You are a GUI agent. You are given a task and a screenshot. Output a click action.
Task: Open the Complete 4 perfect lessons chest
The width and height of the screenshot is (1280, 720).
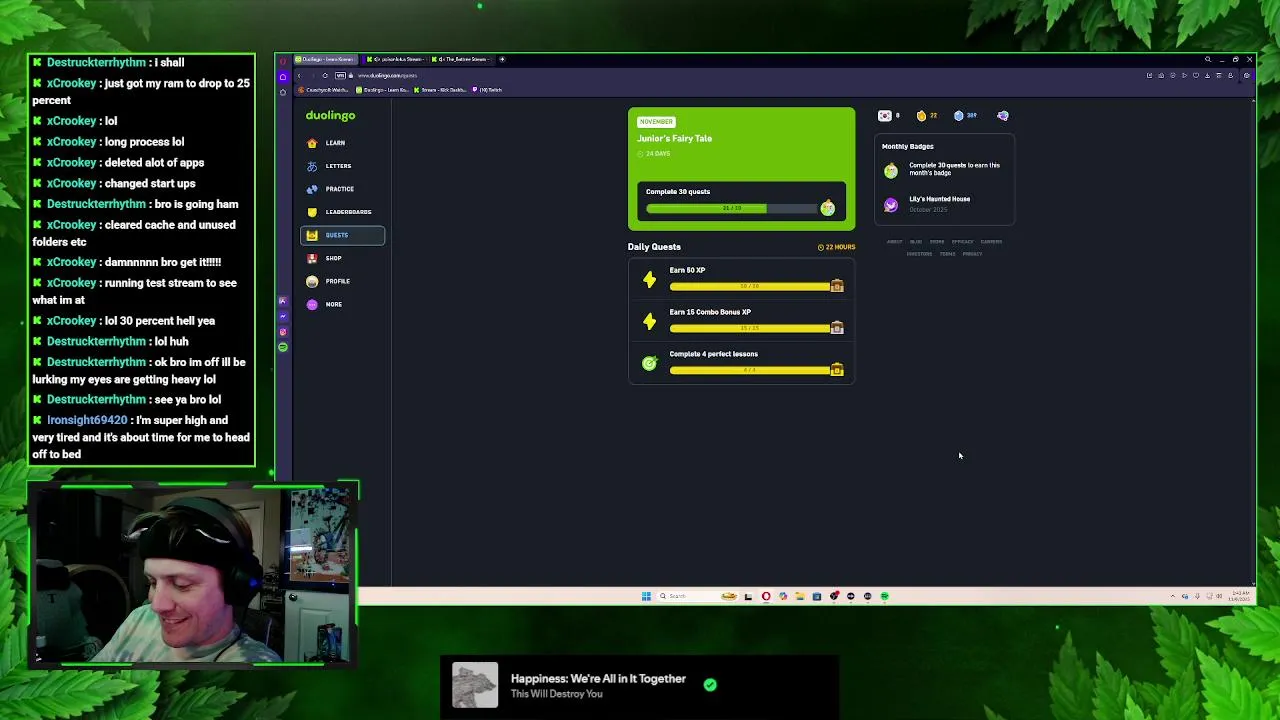(837, 370)
